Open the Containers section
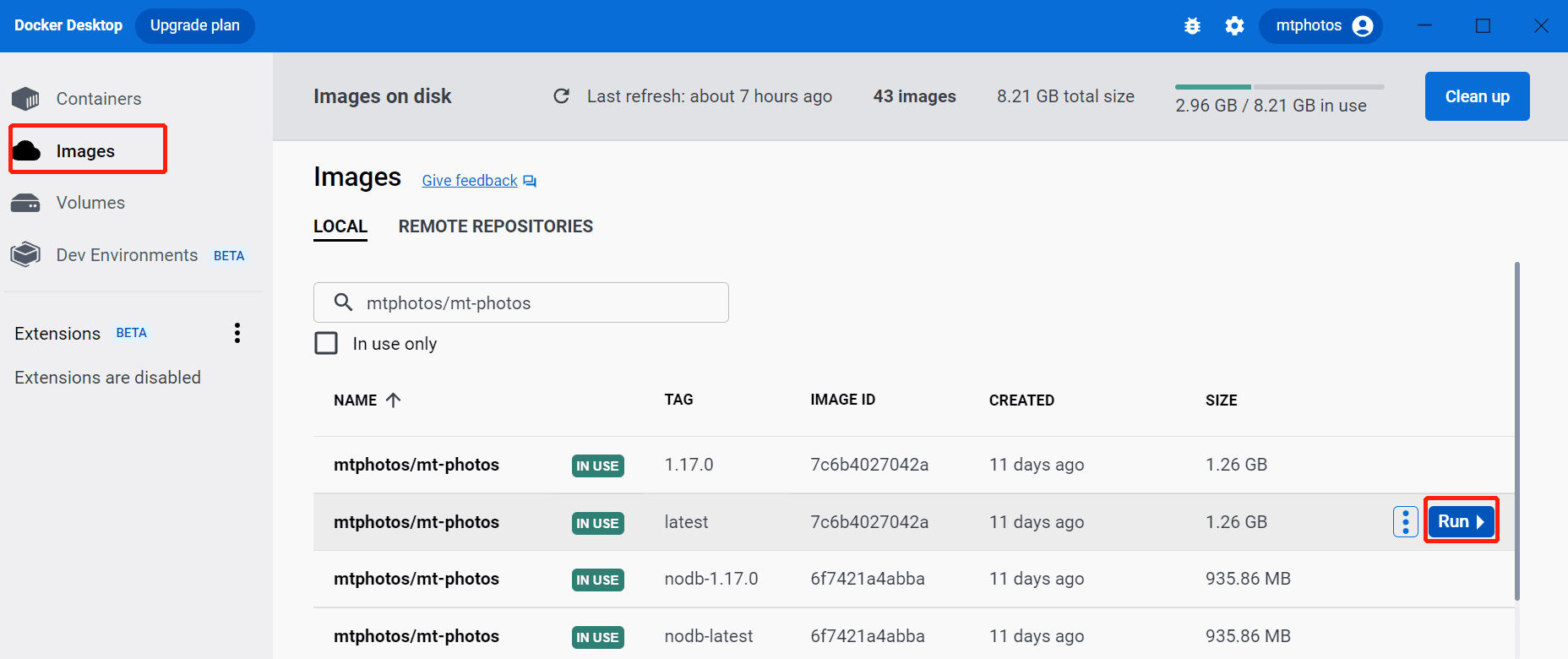 pos(99,99)
